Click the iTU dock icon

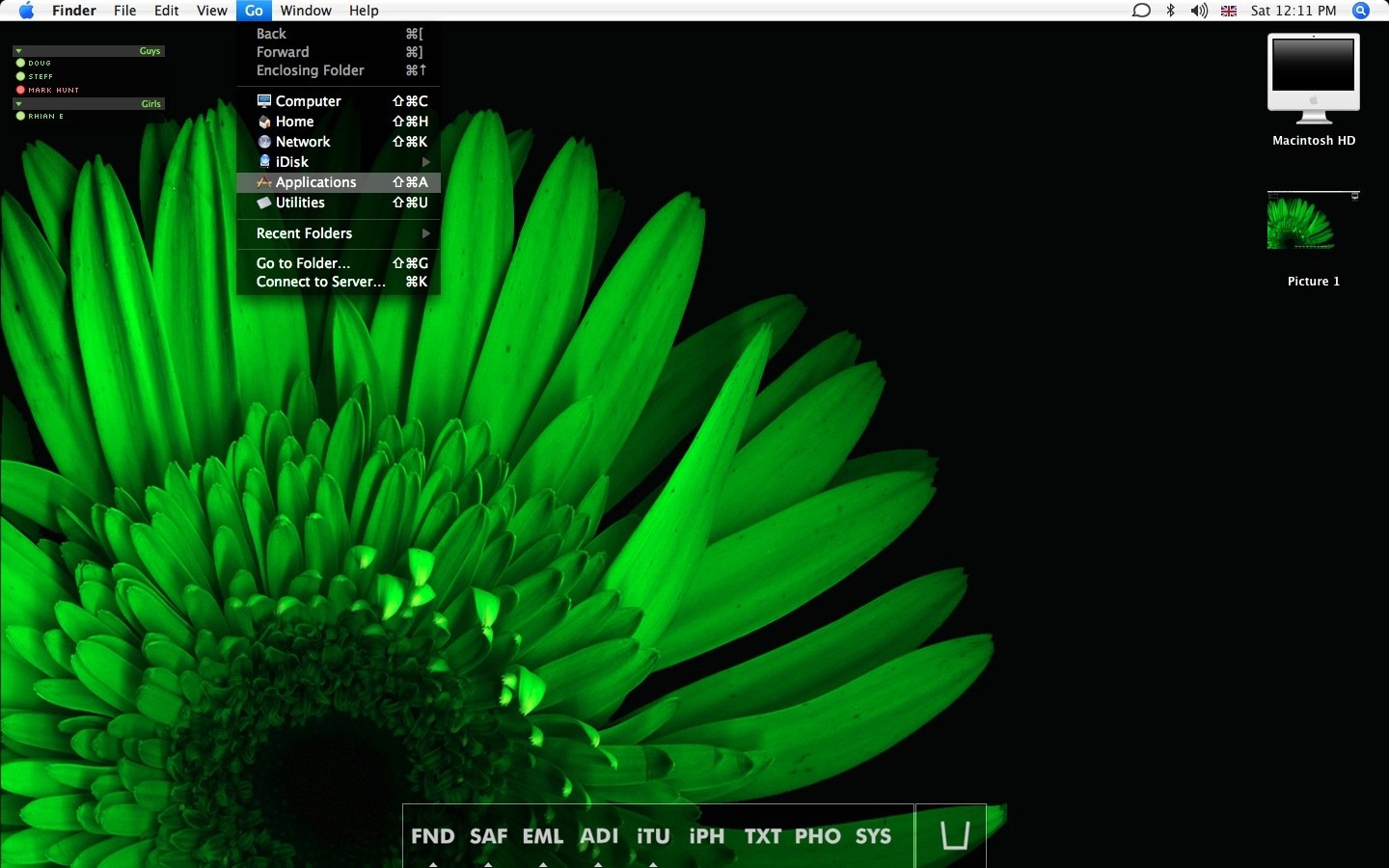click(653, 836)
